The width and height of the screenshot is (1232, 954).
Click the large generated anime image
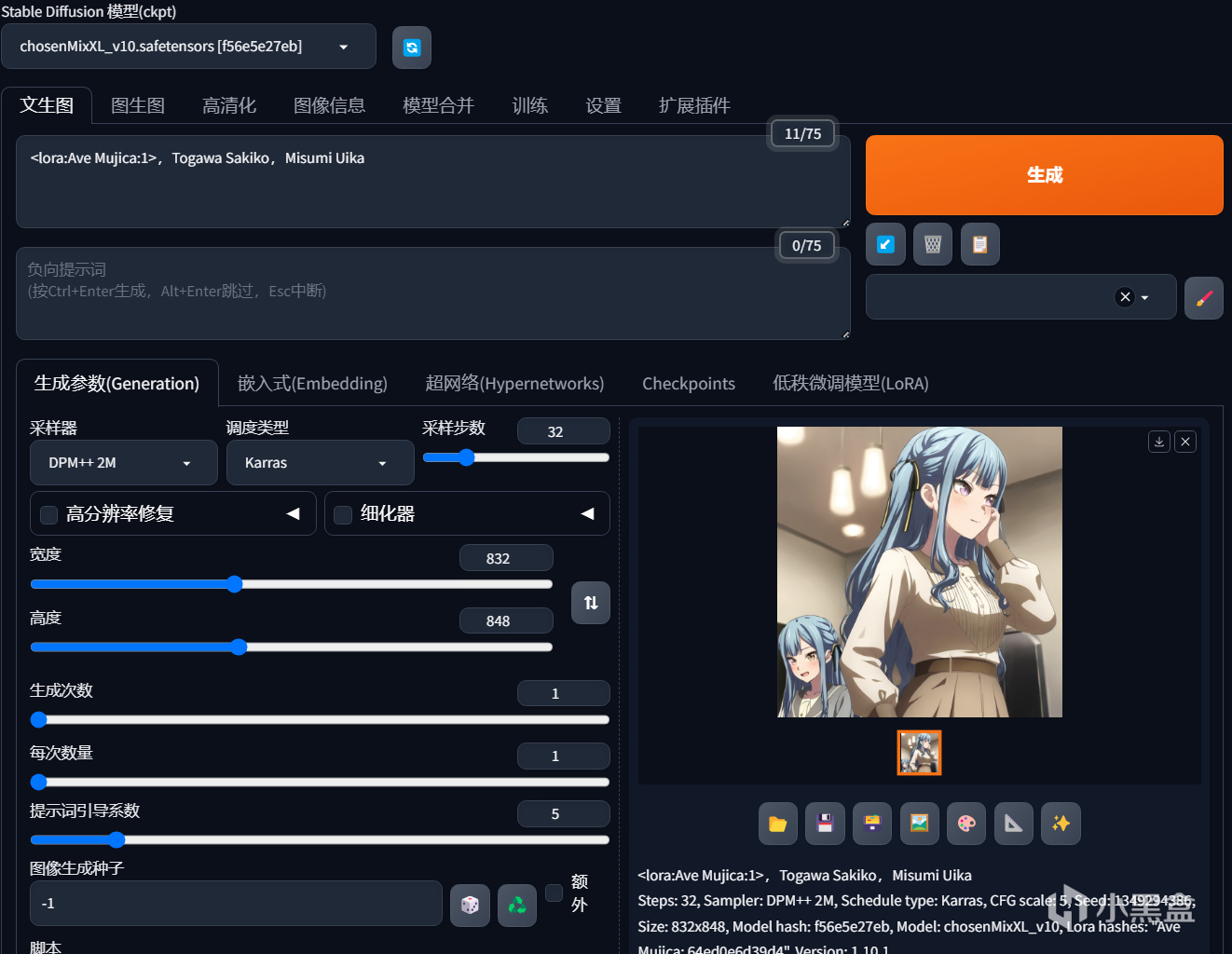(x=920, y=572)
